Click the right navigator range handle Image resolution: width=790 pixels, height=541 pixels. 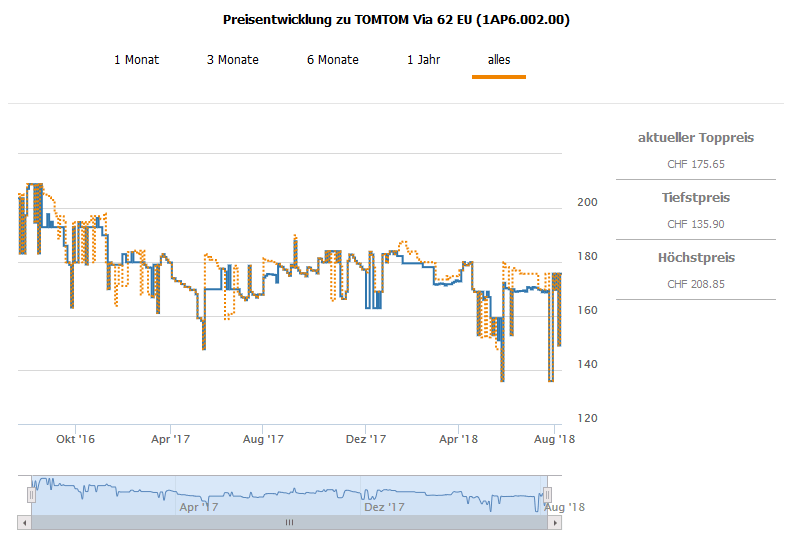tap(548, 495)
